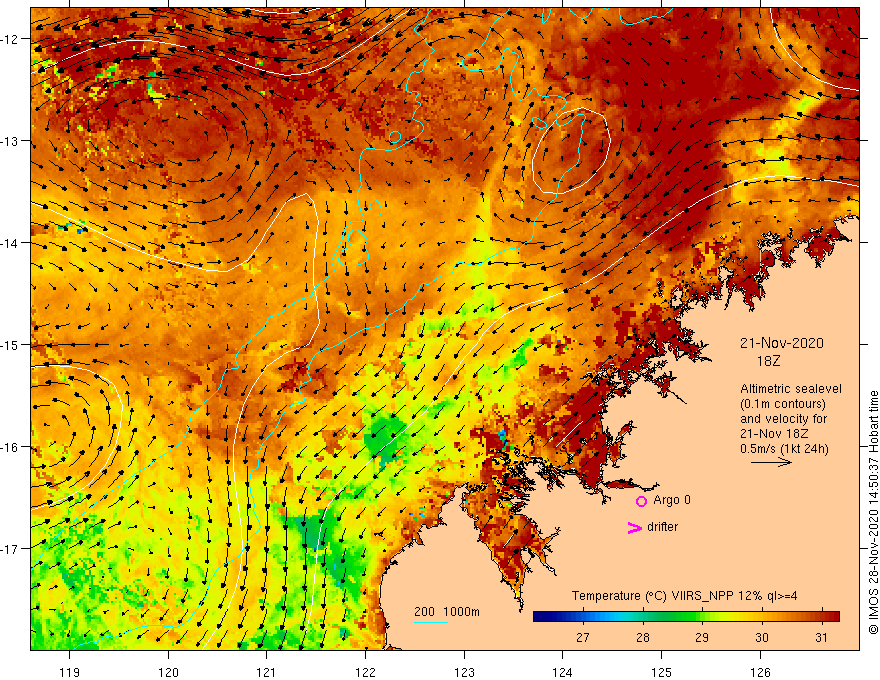Click the IMOS copyright timestamp text
This screenshot has height=680, width=880.
(x=873, y=512)
